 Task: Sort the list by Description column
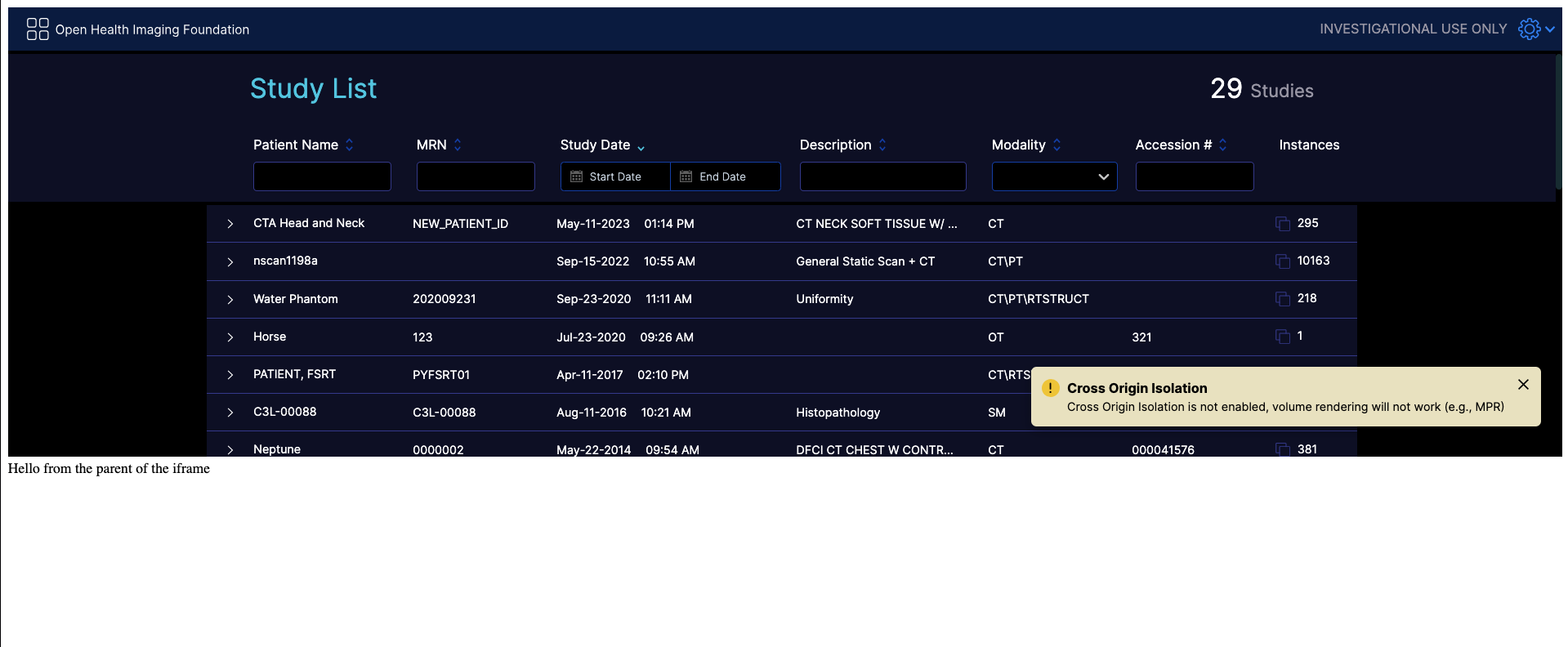coord(882,145)
